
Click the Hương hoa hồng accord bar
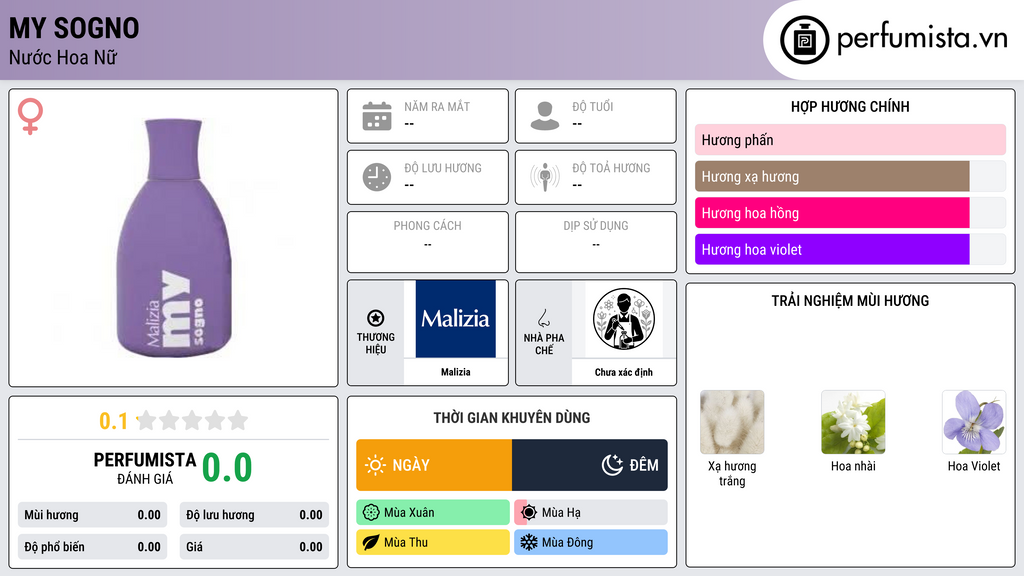(x=850, y=213)
